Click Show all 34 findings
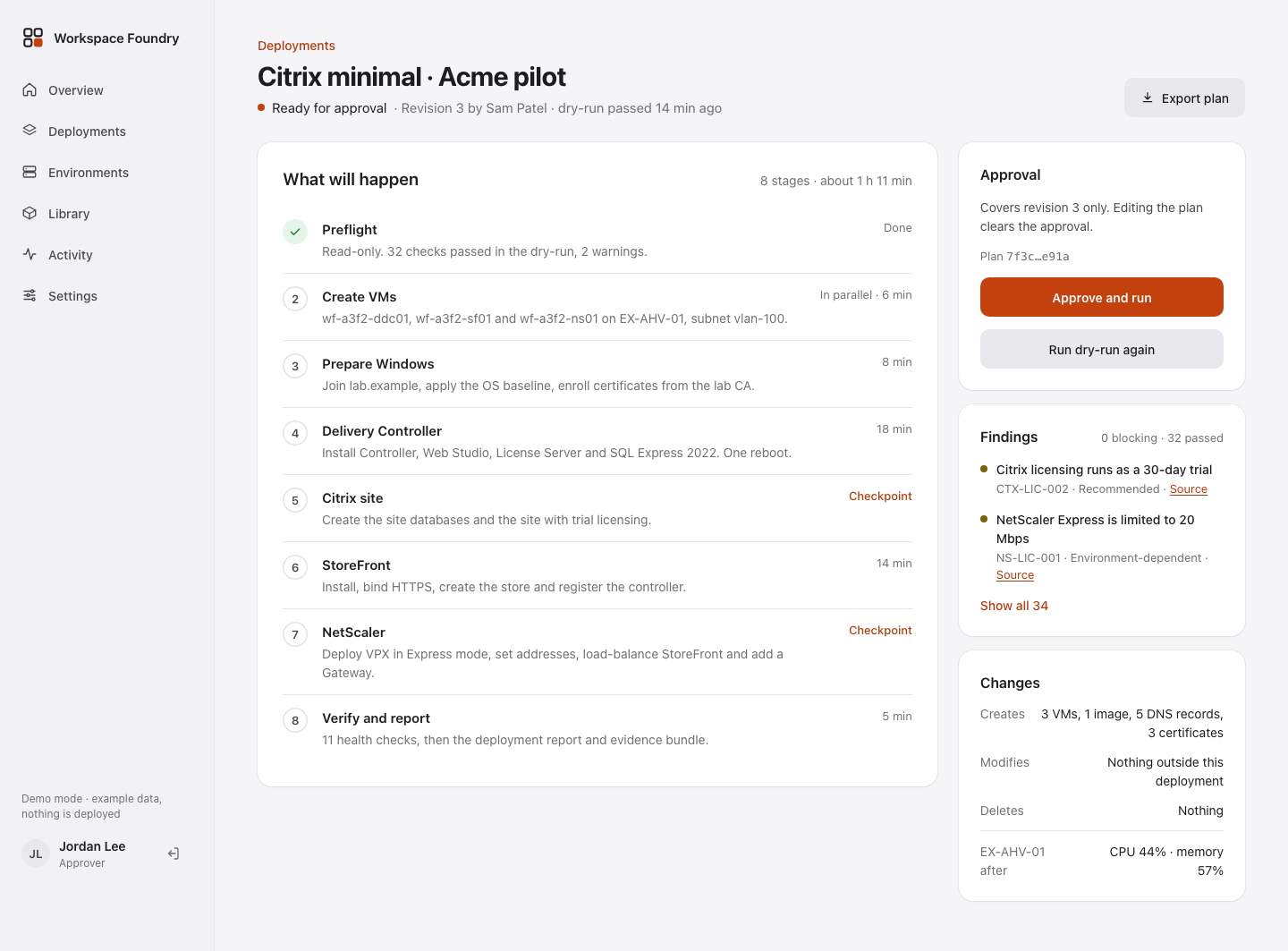Image resolution: width=1288 pixels, height=951 pixels. pyautogui.click(x=1014, y=606)
